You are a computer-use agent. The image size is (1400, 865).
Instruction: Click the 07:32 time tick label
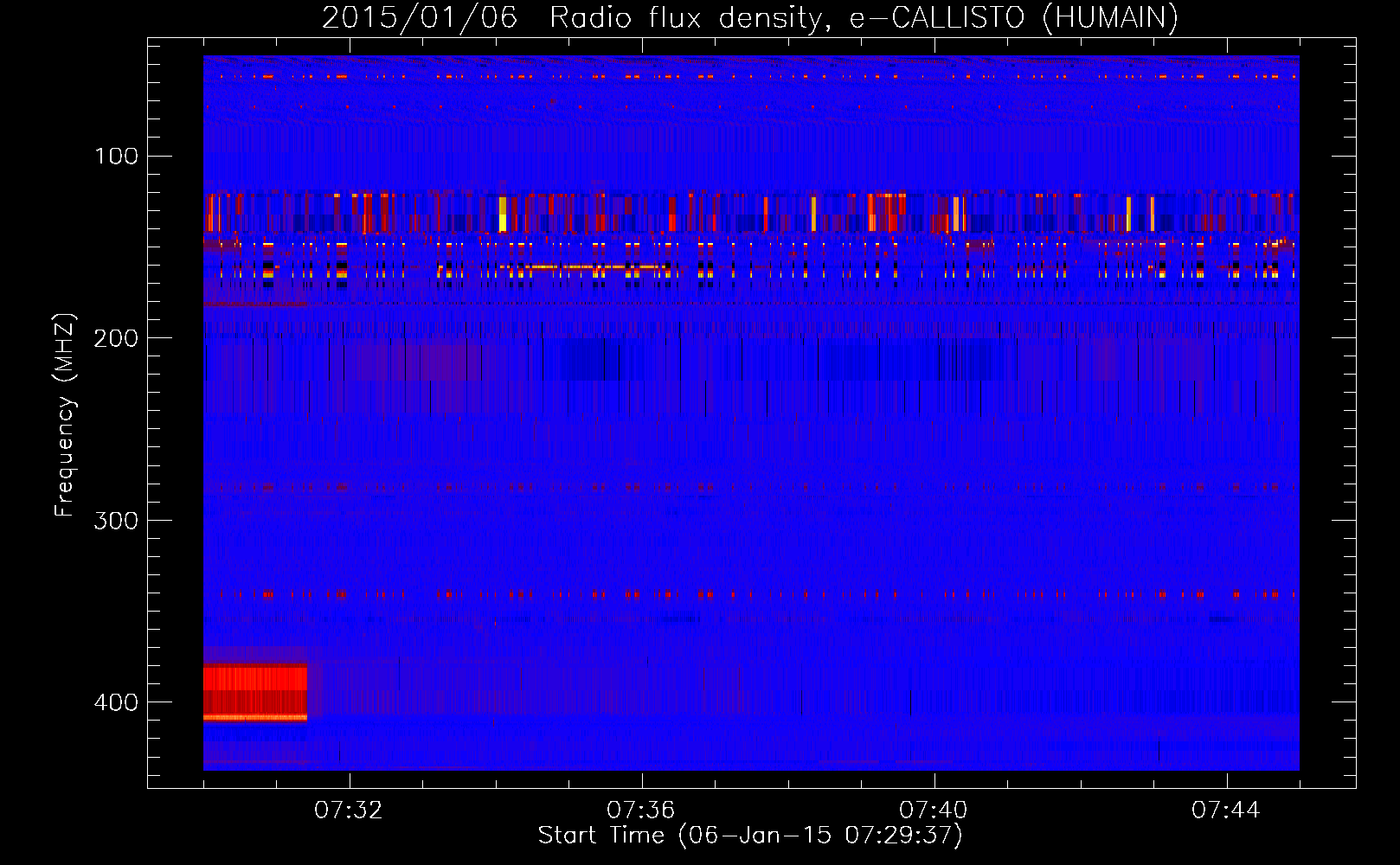click(x=349, y=810)
